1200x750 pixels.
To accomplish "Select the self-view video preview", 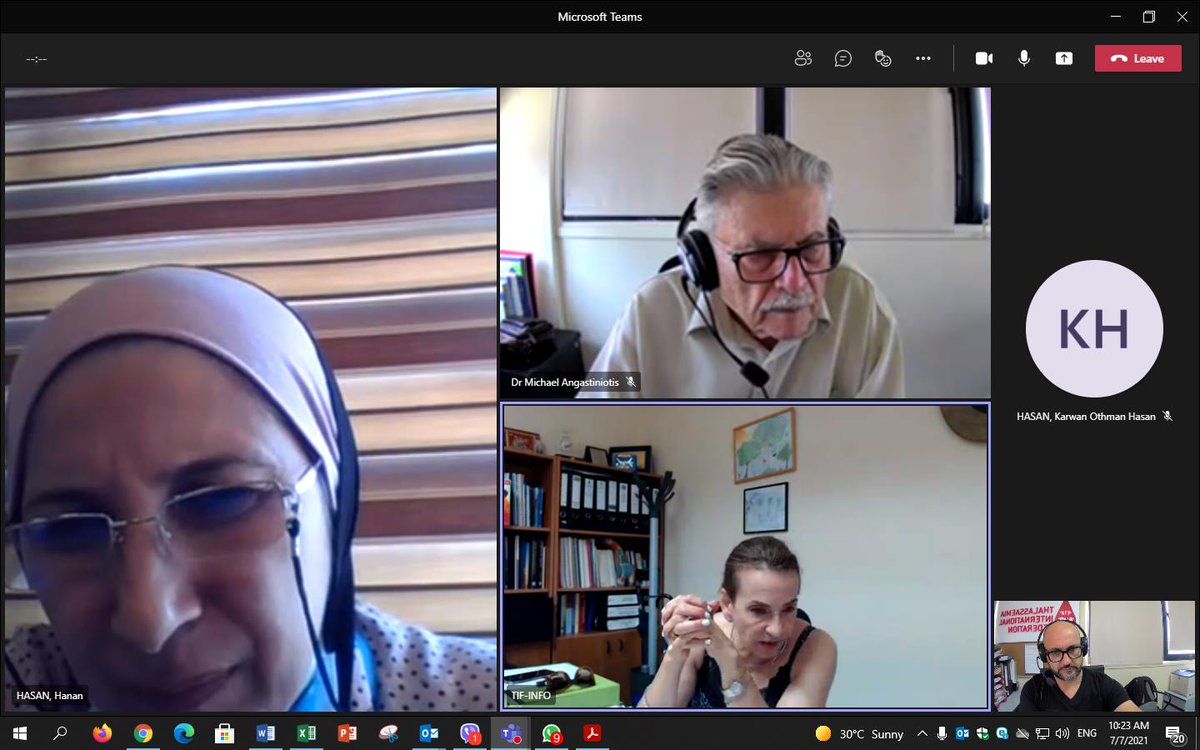I will pos(1095,656).
